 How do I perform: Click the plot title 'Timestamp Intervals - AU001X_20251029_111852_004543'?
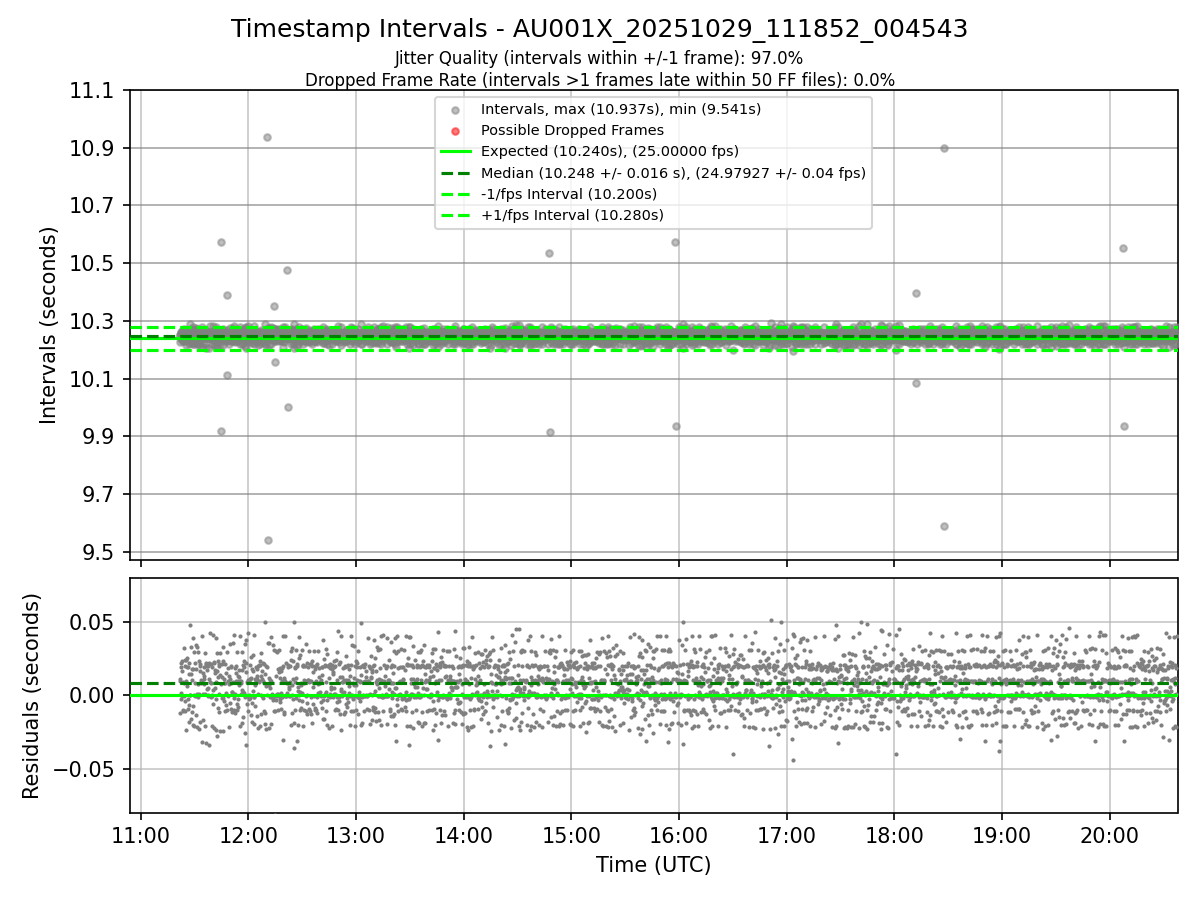pos(599,29)
